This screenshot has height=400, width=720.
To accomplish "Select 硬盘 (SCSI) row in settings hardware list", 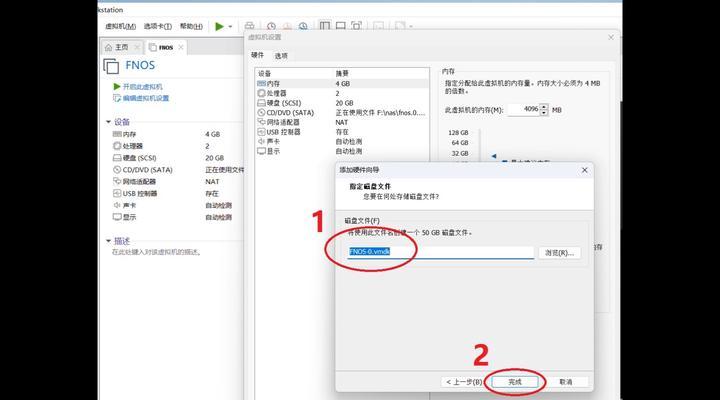I will 342,103.
